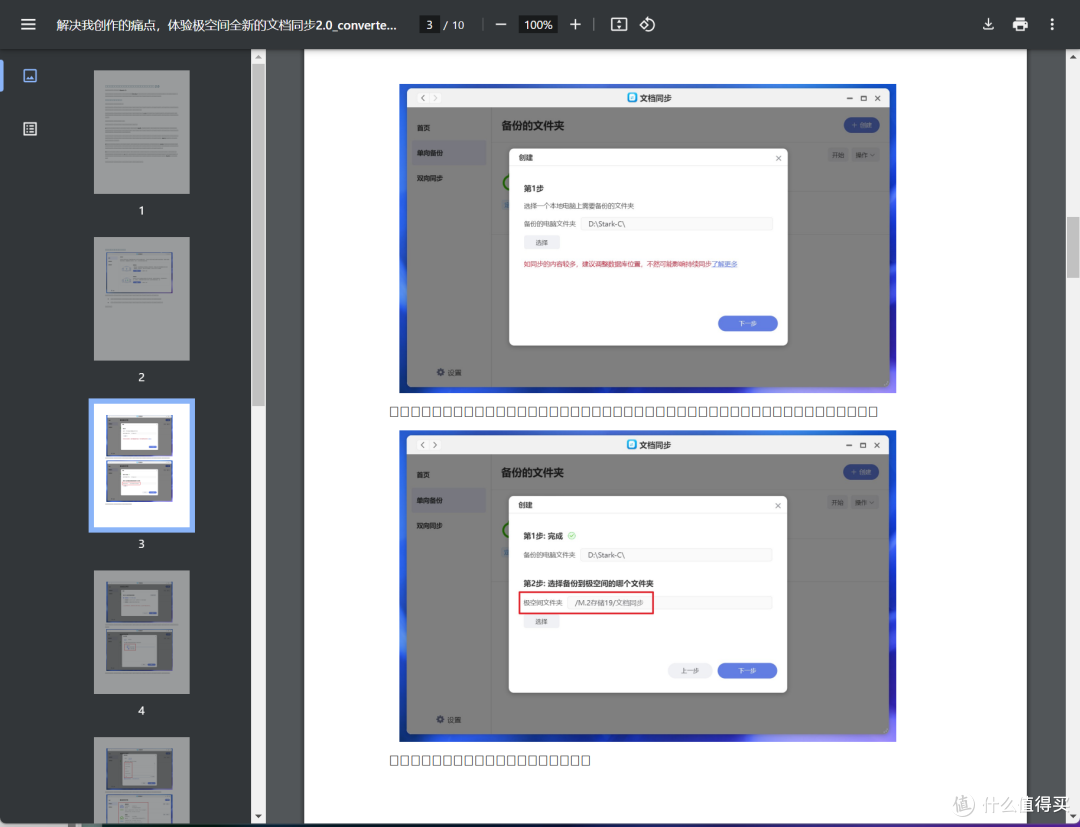Open page 1 thumbnail
1080x827 pixels.
click(142, 132)
